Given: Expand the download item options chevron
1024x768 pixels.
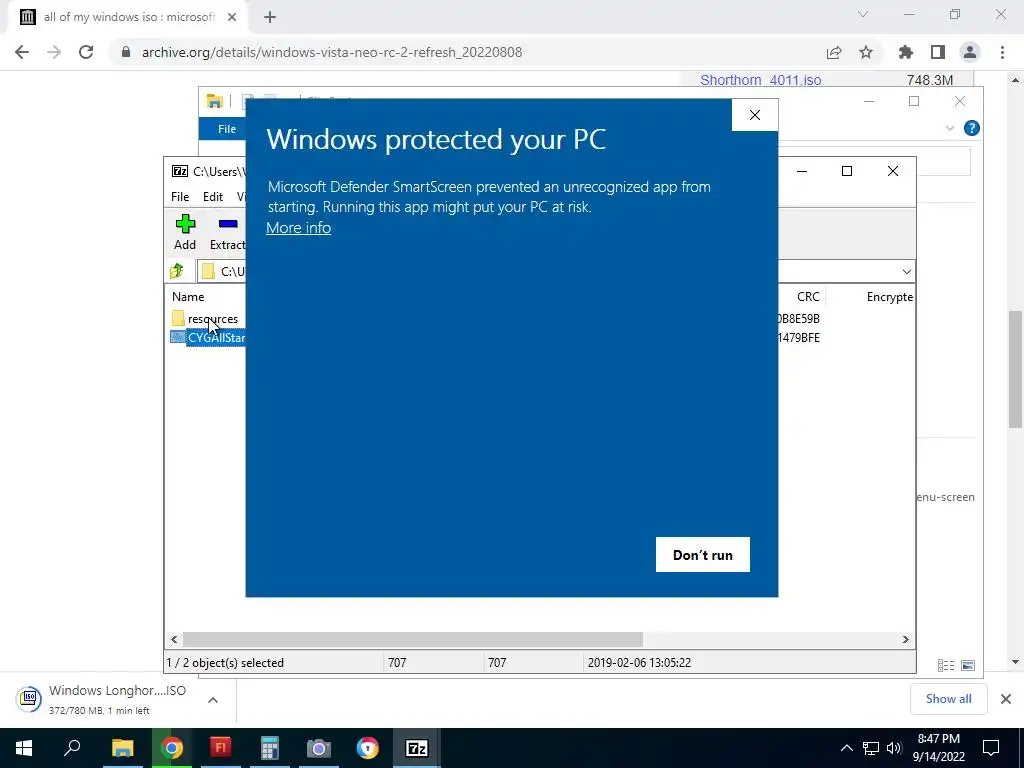Looking at the screenshot, I should [213, 699].
